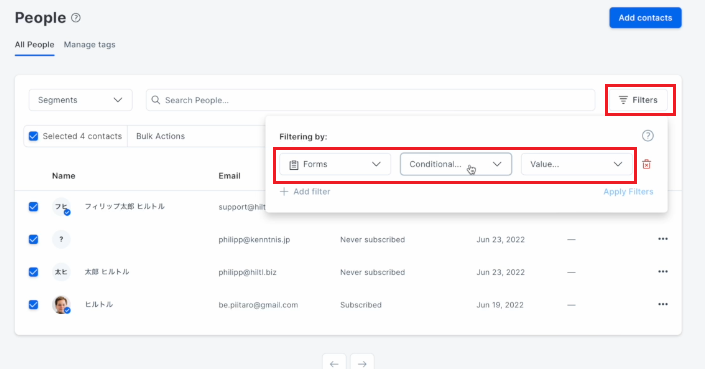
Task: Switch to Manage tags tab
Action: click(x=89, y=44)
